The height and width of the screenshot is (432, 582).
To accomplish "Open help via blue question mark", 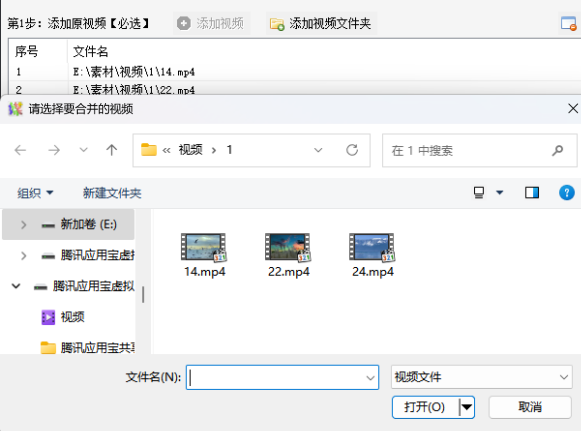I will tap(566, 193).
